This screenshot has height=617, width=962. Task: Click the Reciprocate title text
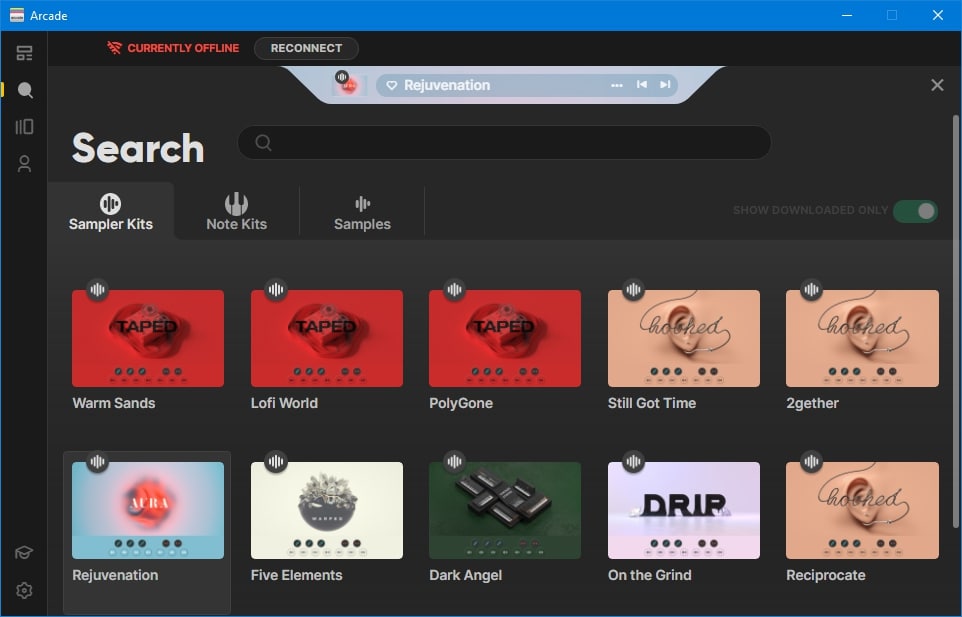pos(826,575)
